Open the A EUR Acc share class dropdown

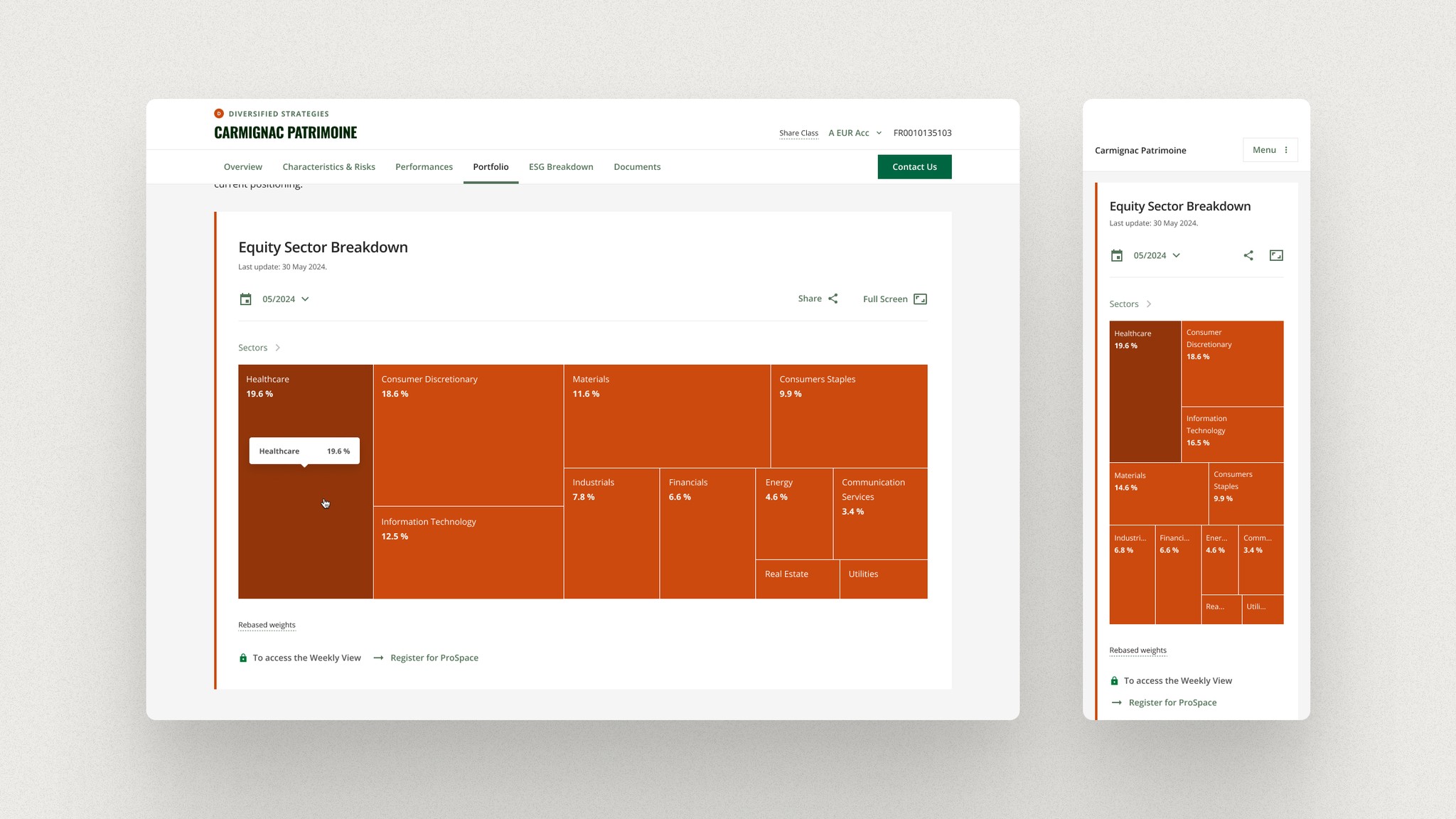point(855,133)
